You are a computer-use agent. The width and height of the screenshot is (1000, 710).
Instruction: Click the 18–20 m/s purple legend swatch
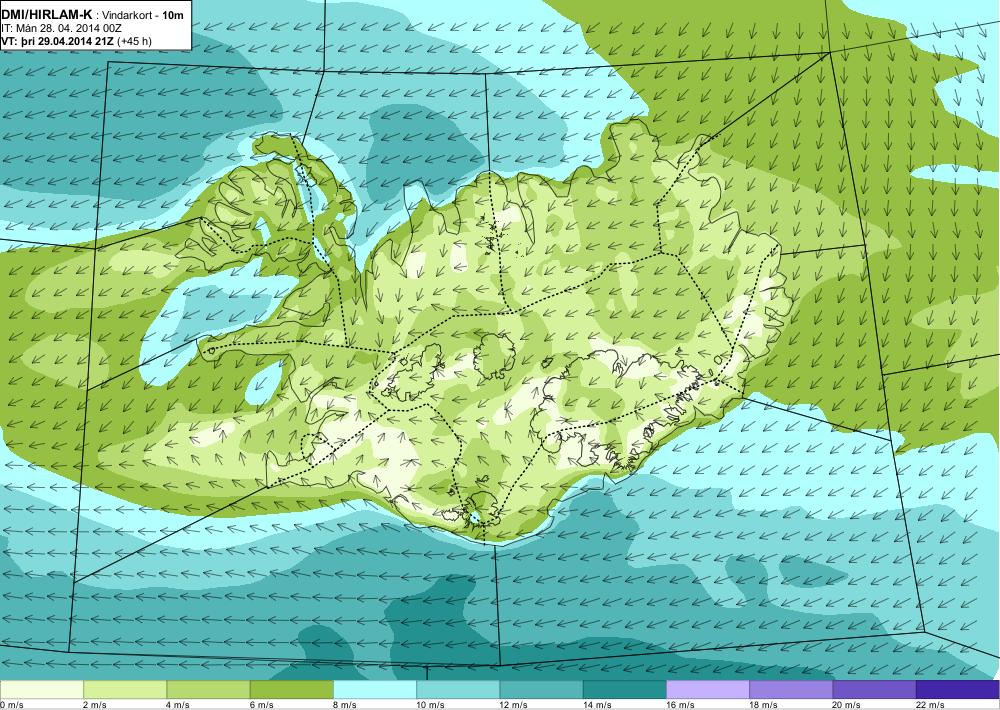pyautogui.click(x=791, y=690)
